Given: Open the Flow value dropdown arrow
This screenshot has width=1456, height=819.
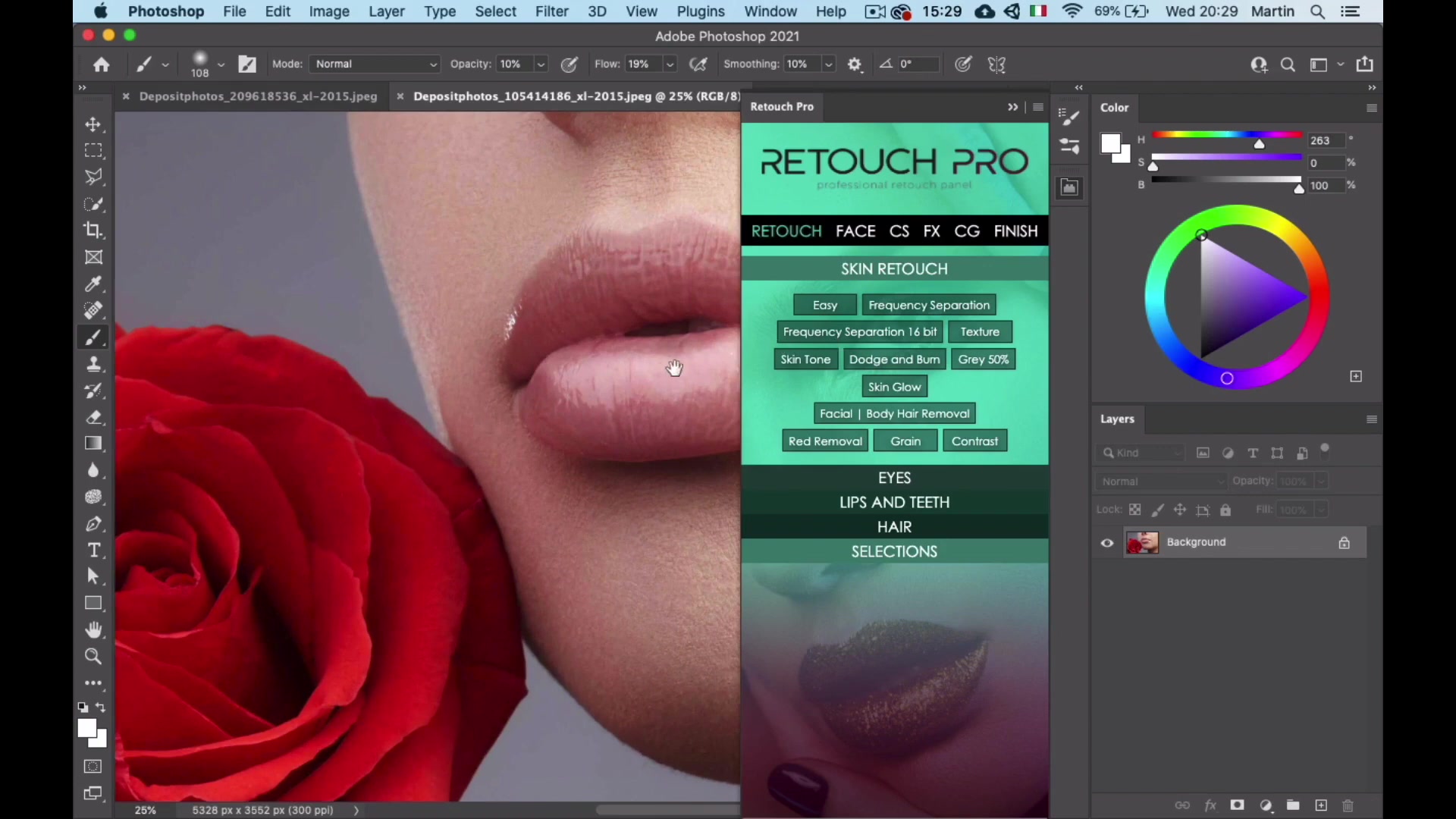Looking at the screenshot, I should point(670,64).
